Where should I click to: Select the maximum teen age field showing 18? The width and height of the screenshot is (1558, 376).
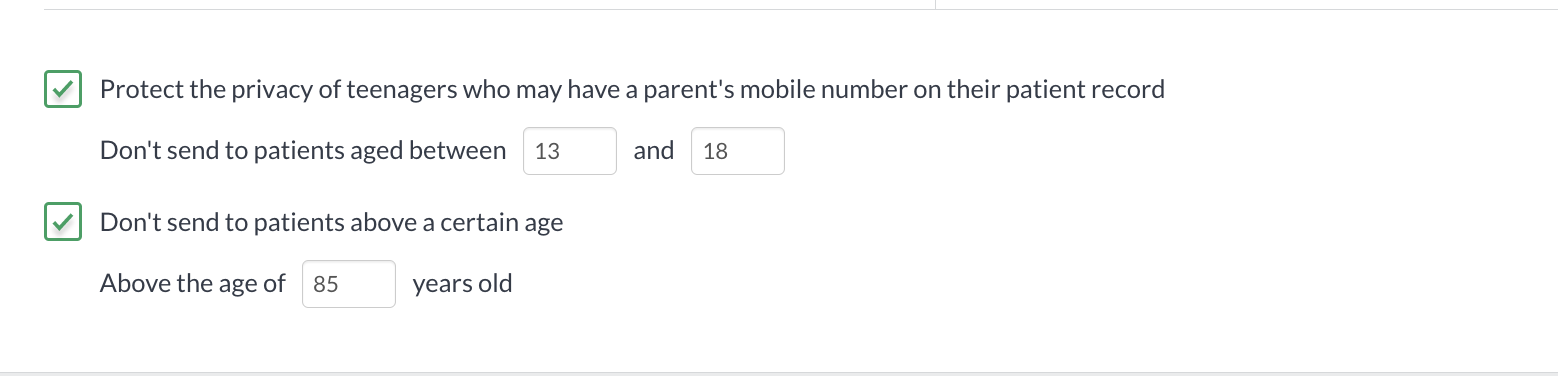pyautogui.click(x=738, y=151)
